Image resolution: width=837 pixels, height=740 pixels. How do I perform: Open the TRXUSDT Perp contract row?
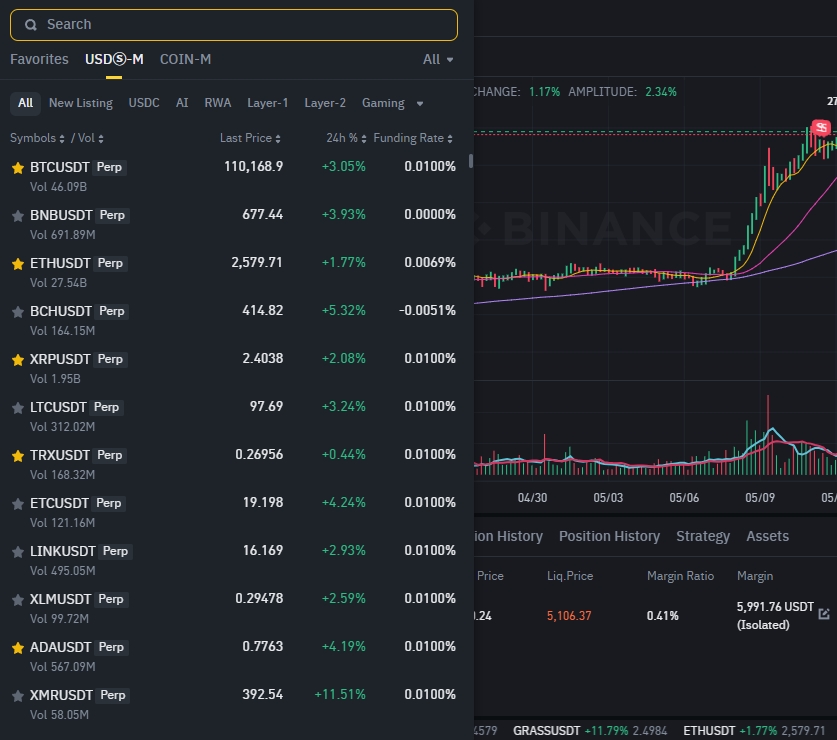234,465
